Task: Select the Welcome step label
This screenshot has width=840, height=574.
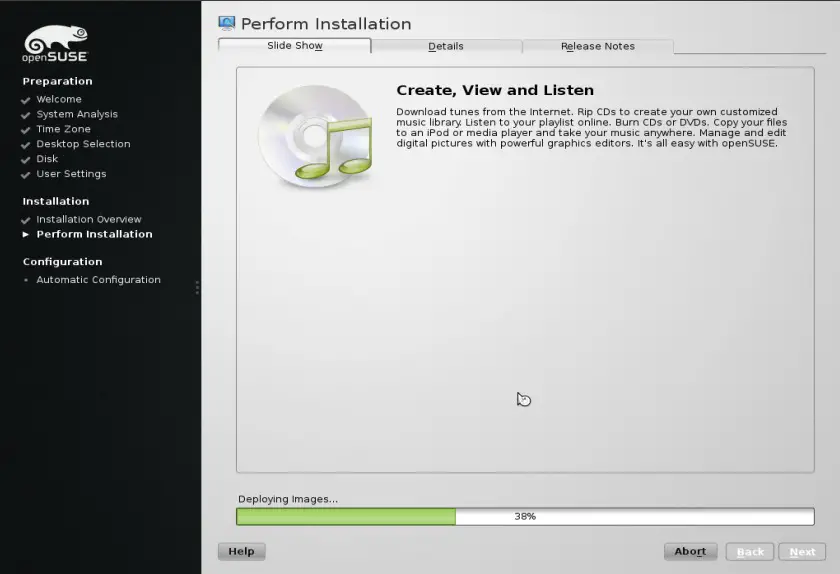Action: tap(59, 99)
